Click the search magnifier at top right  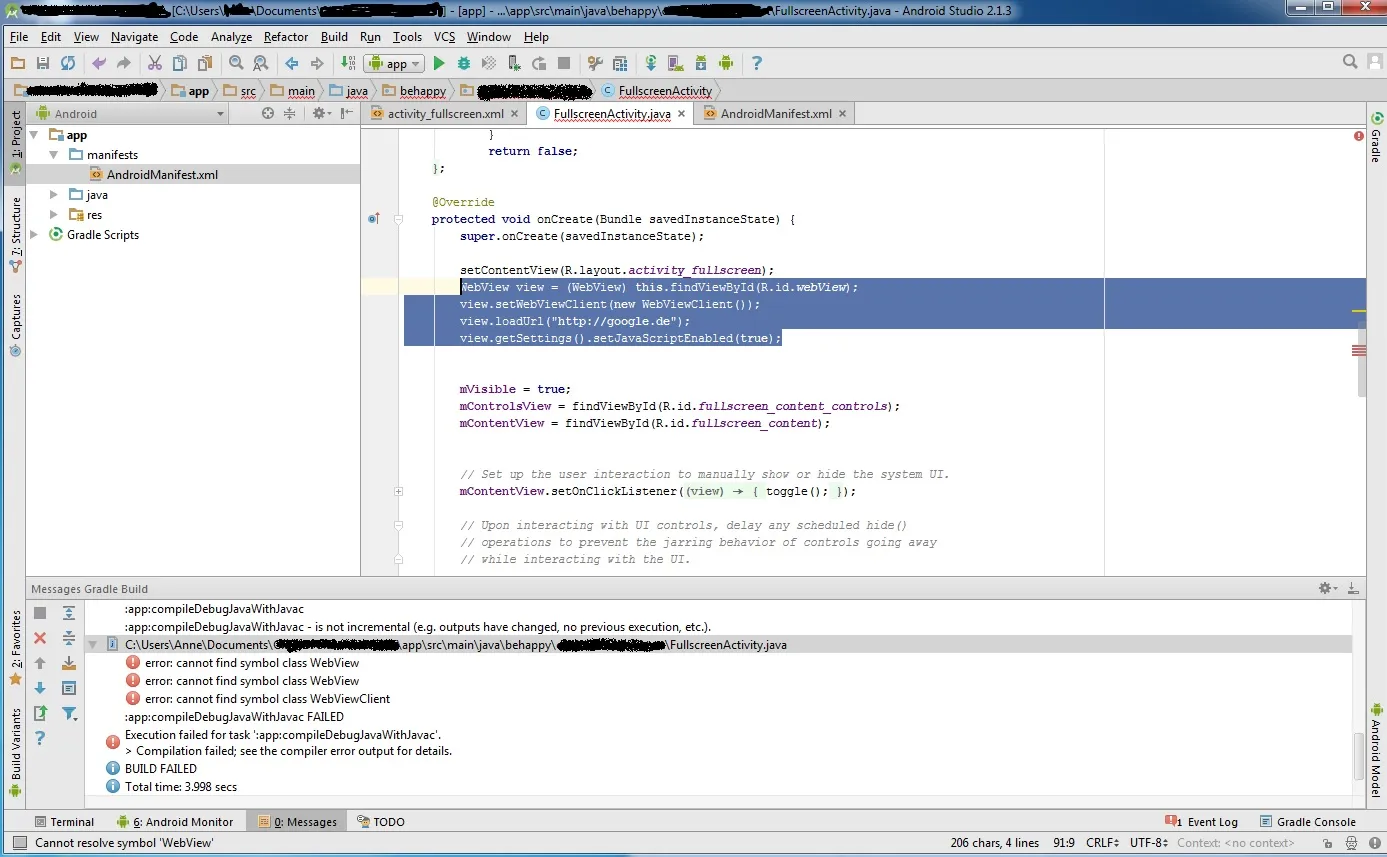click(1350, 62)
